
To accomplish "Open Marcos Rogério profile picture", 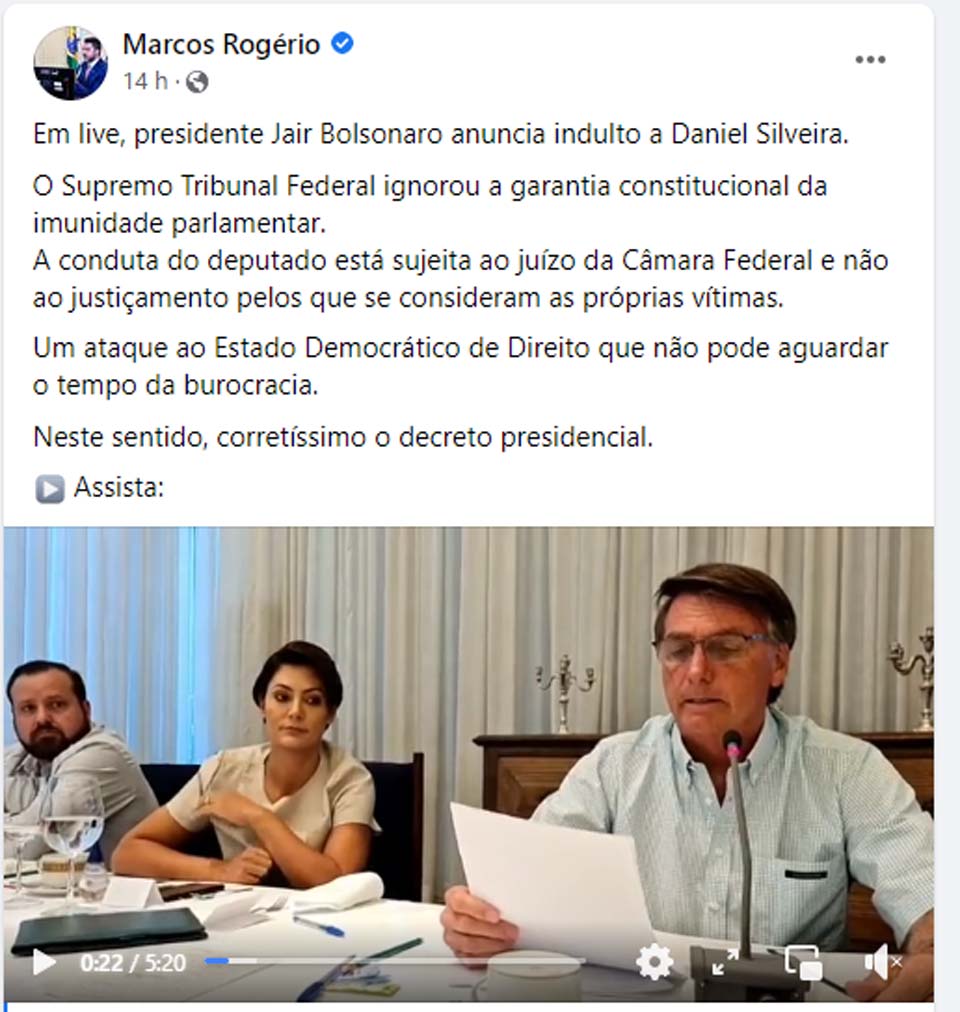I will point(70,63).
